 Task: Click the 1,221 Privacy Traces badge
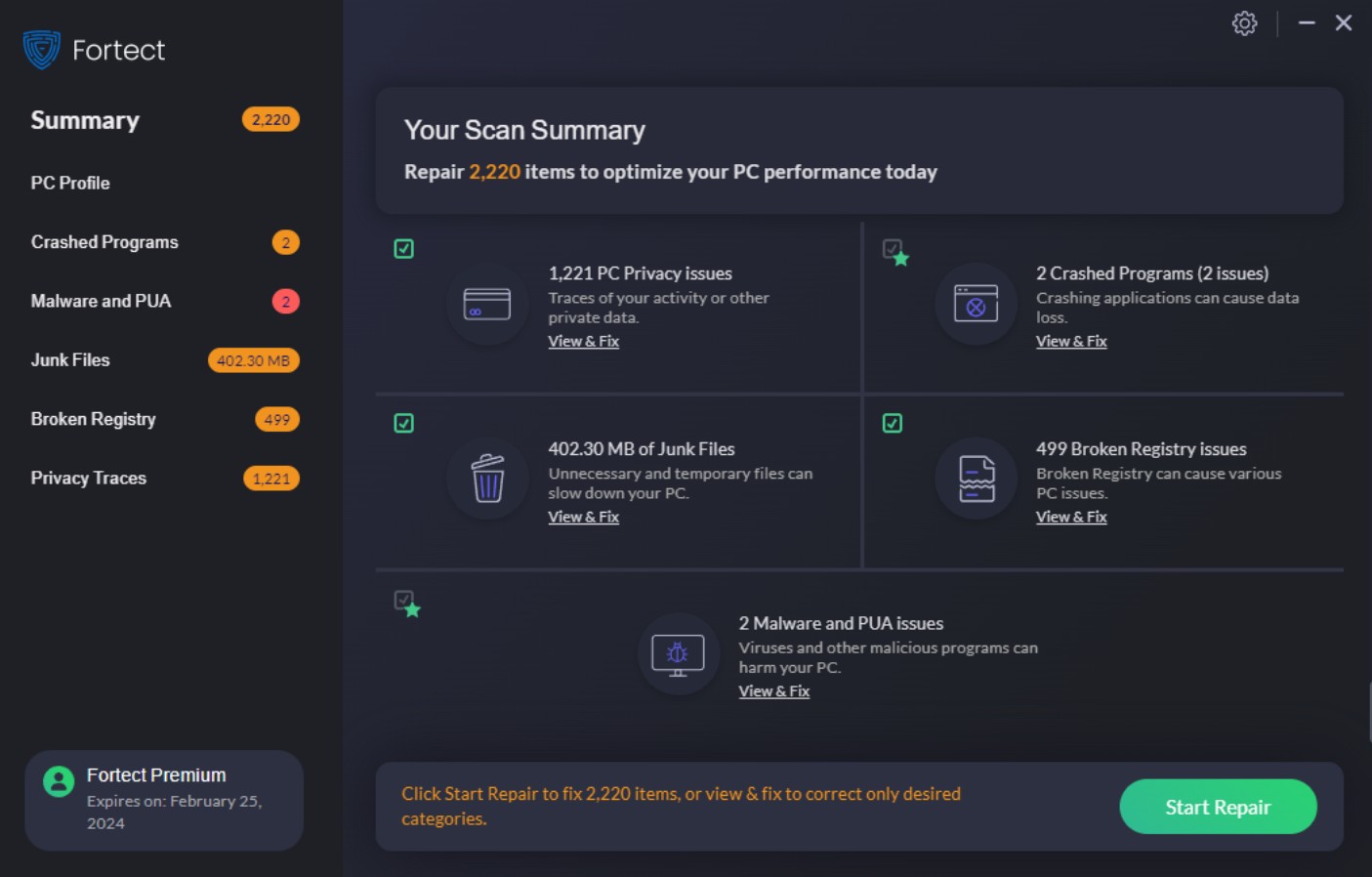click(x=270, y=479)
